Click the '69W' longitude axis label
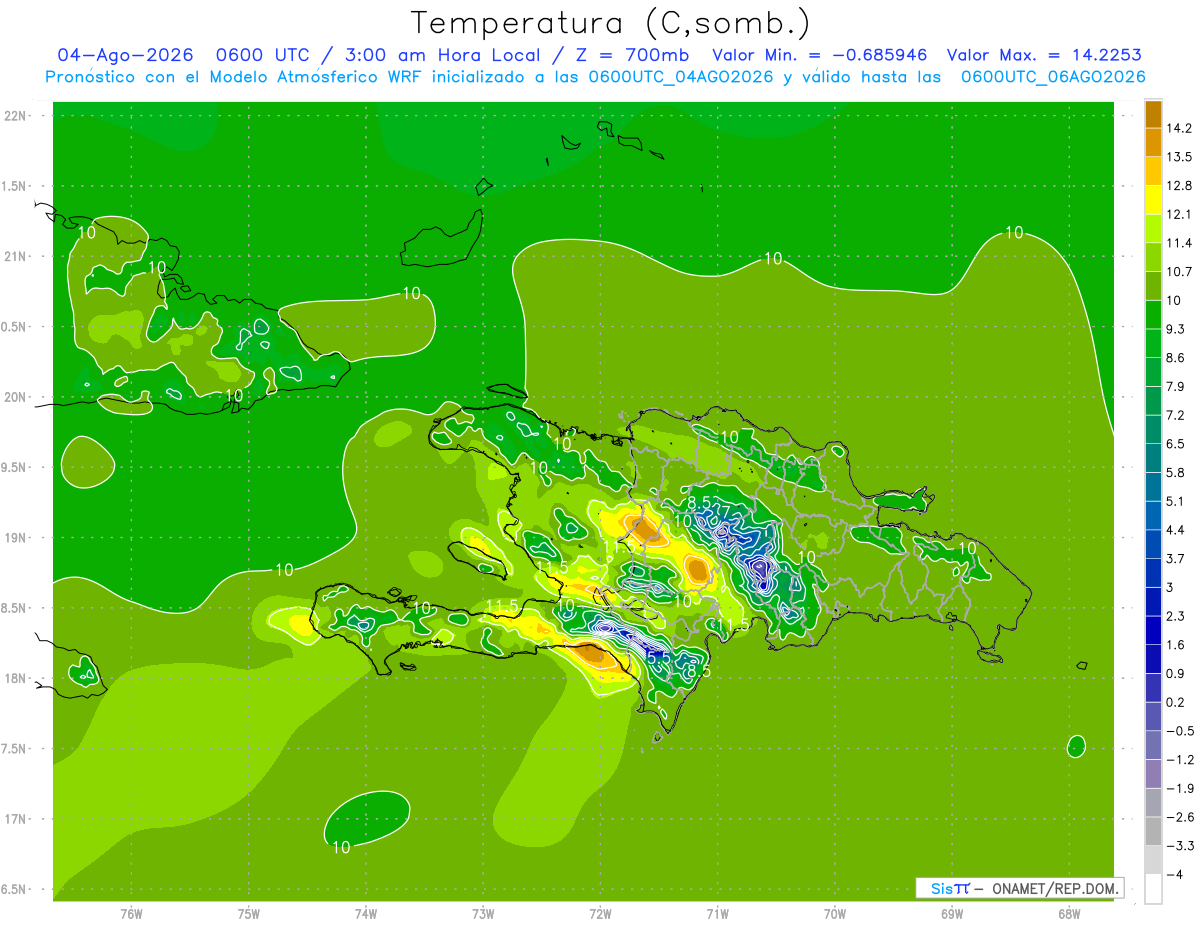1200x927 pixels. tap(952, 914)
